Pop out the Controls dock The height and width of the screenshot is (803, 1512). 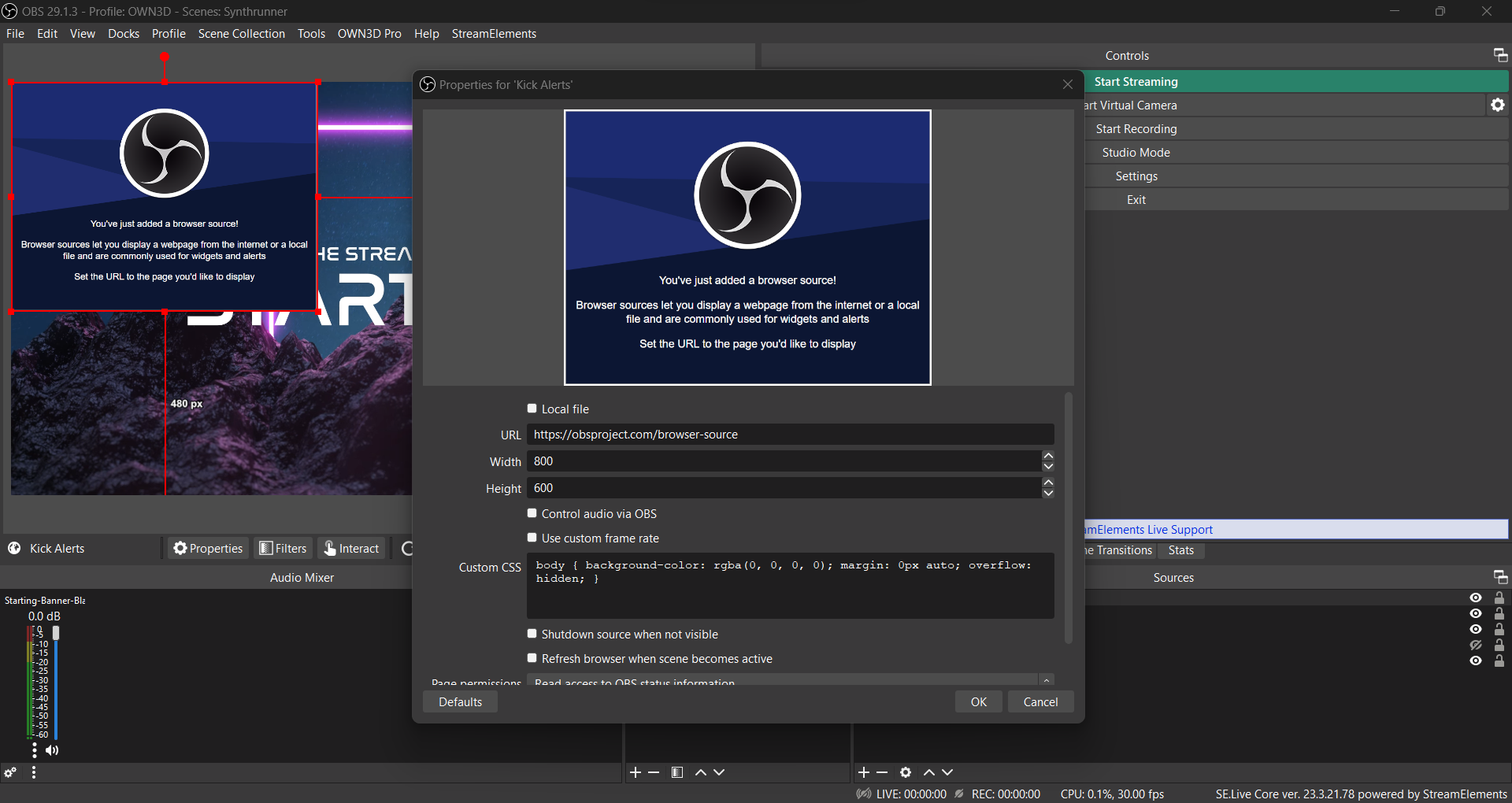pyautogui.click(x=1500, y=55)
